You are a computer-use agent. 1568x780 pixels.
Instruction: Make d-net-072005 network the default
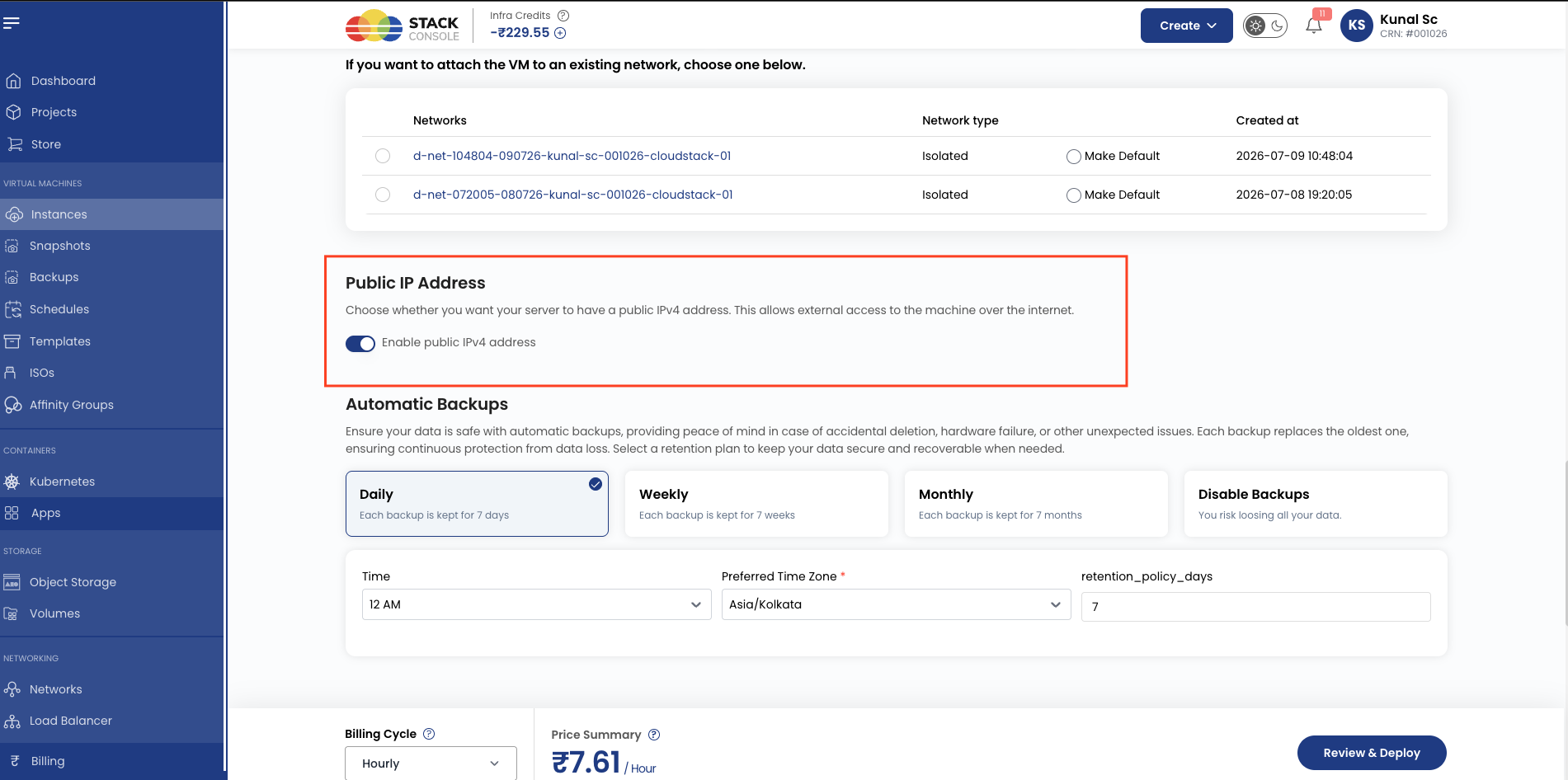[1073, 195]
